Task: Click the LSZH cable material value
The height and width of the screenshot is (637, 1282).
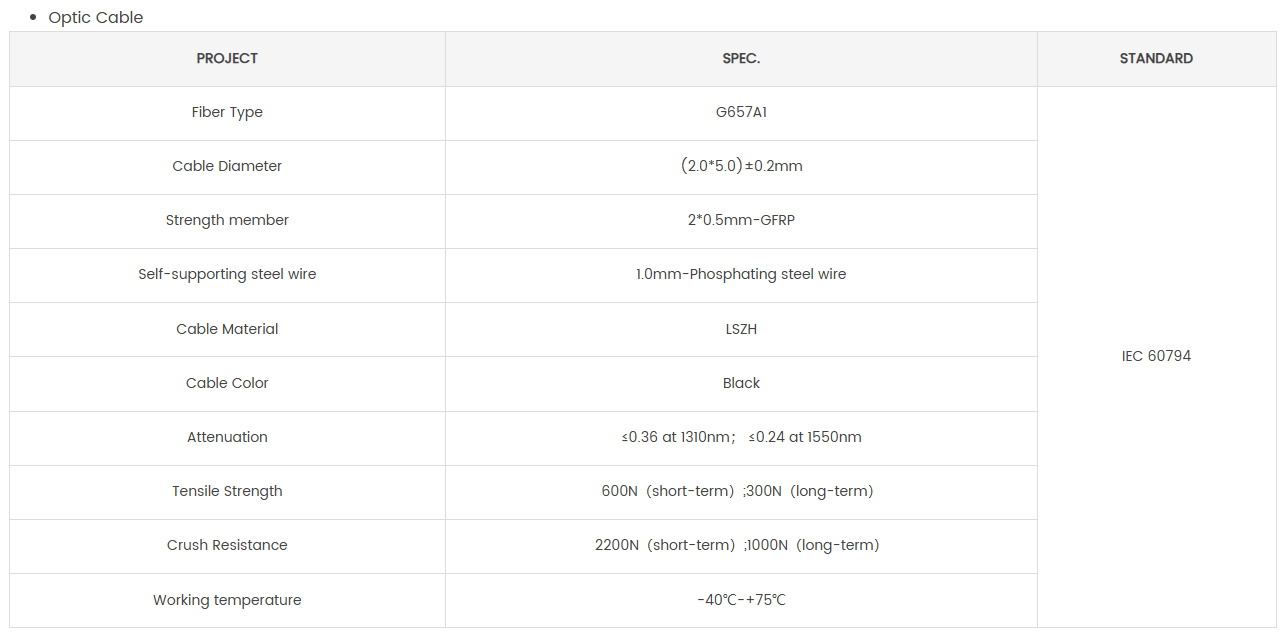Action: [741, 329]
